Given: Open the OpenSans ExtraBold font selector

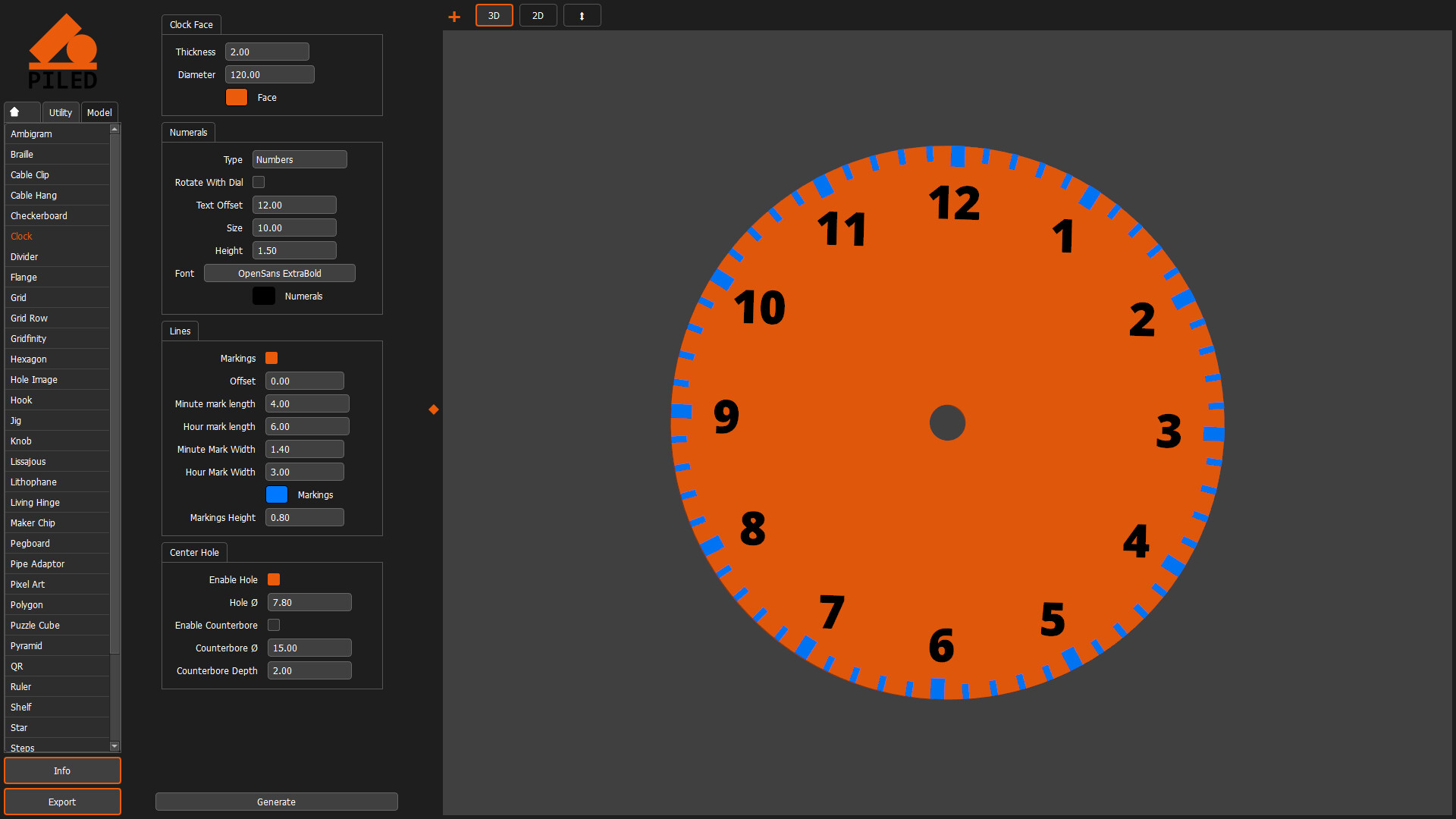Looking at the screenshot, I should [x=279, y=273].
